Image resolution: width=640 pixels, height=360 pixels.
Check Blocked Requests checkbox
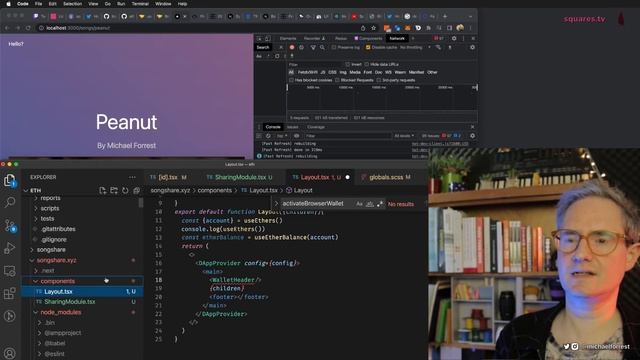point(337,80)
